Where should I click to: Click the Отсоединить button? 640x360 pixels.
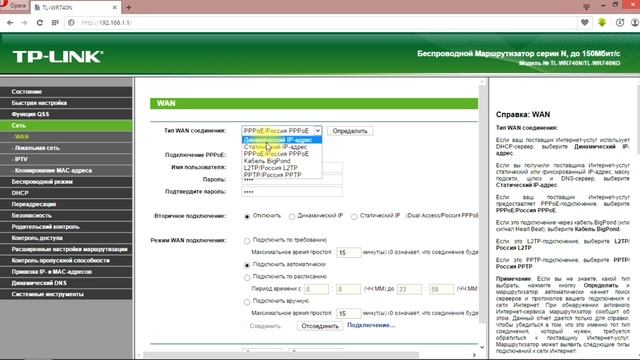tap(320, 326)
